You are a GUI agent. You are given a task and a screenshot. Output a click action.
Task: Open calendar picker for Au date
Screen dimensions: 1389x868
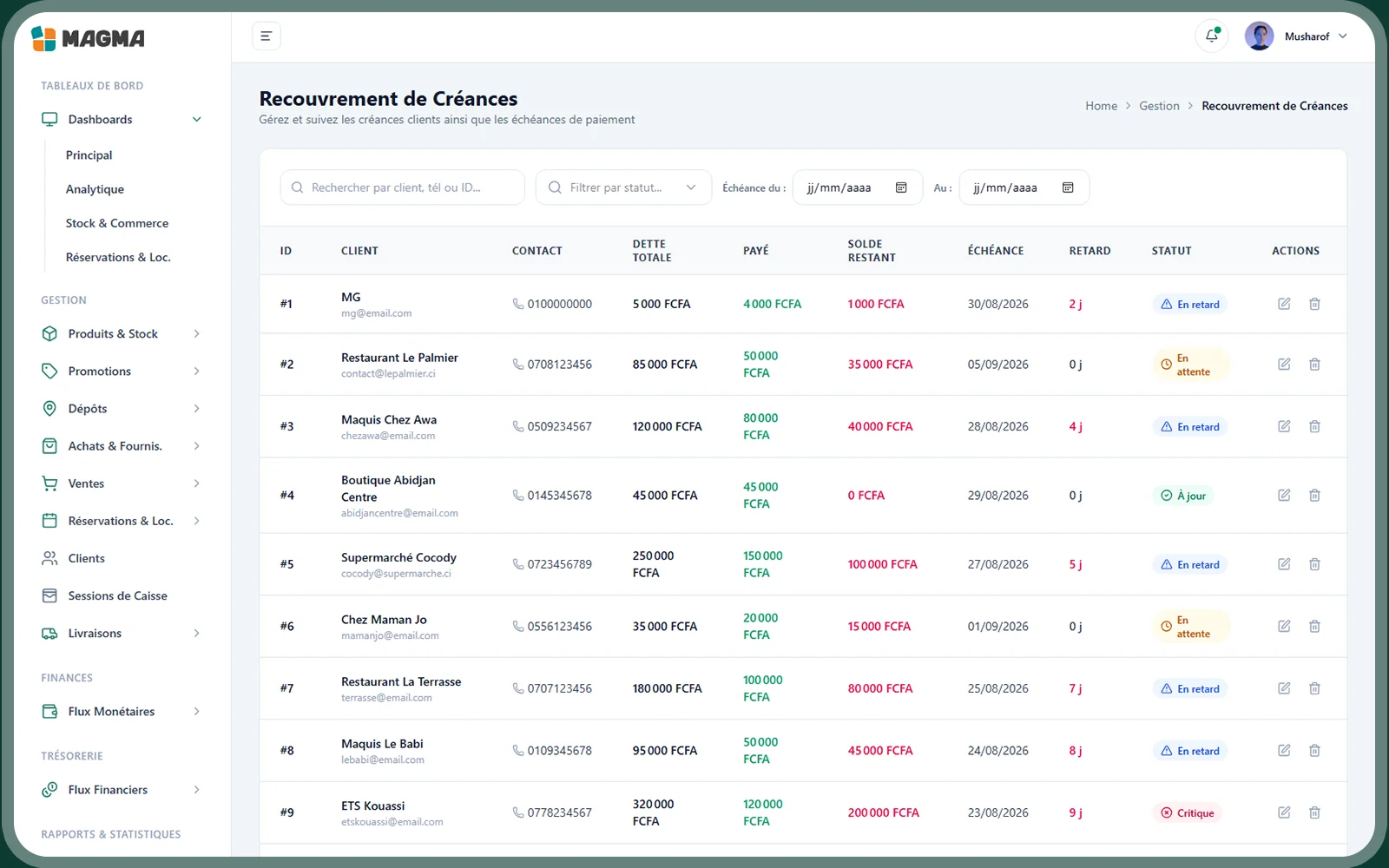tap(1068, 187)
